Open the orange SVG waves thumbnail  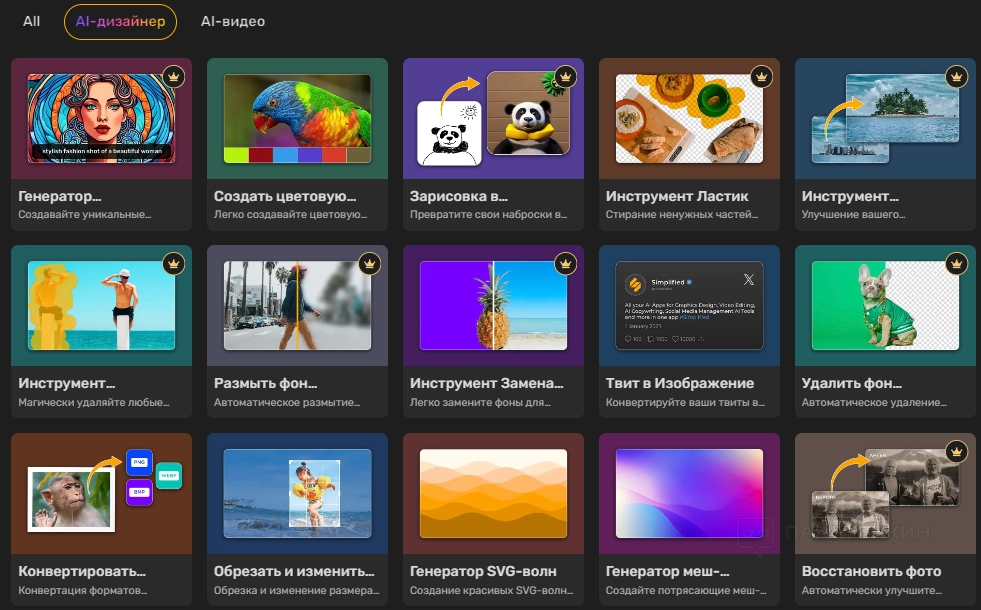493,493
